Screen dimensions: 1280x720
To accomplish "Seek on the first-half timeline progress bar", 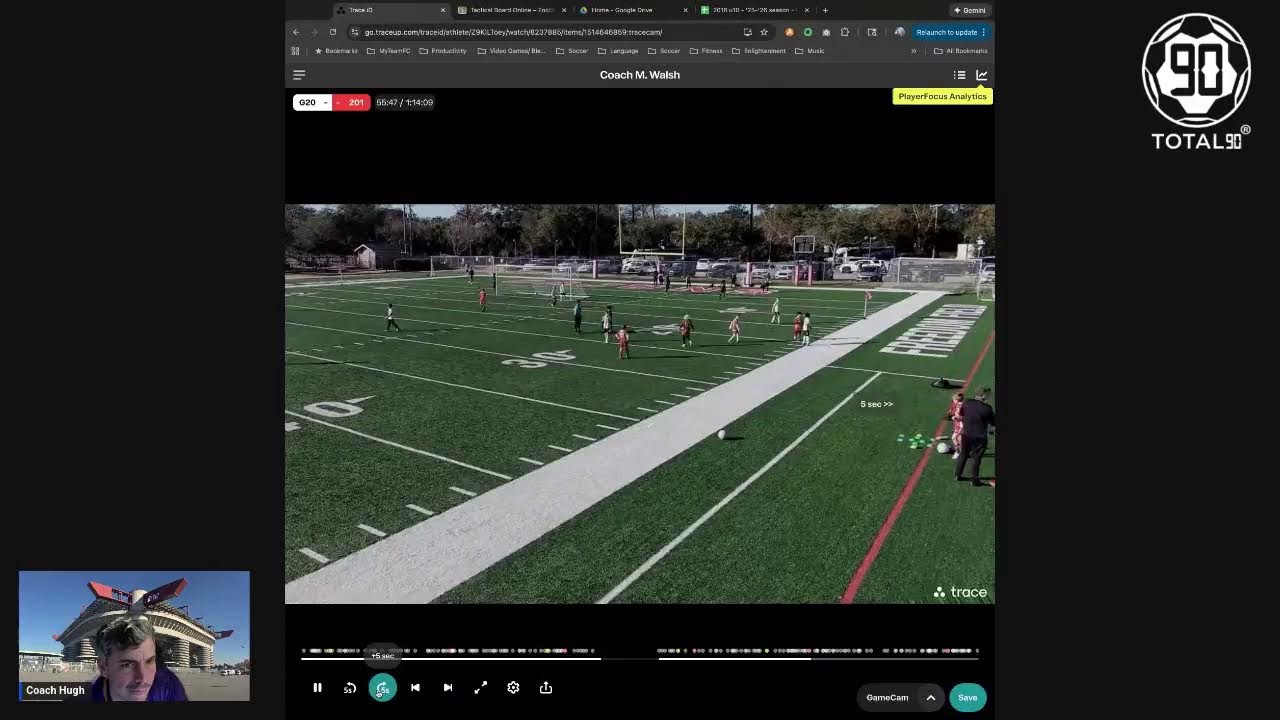I will click(451, 658).
